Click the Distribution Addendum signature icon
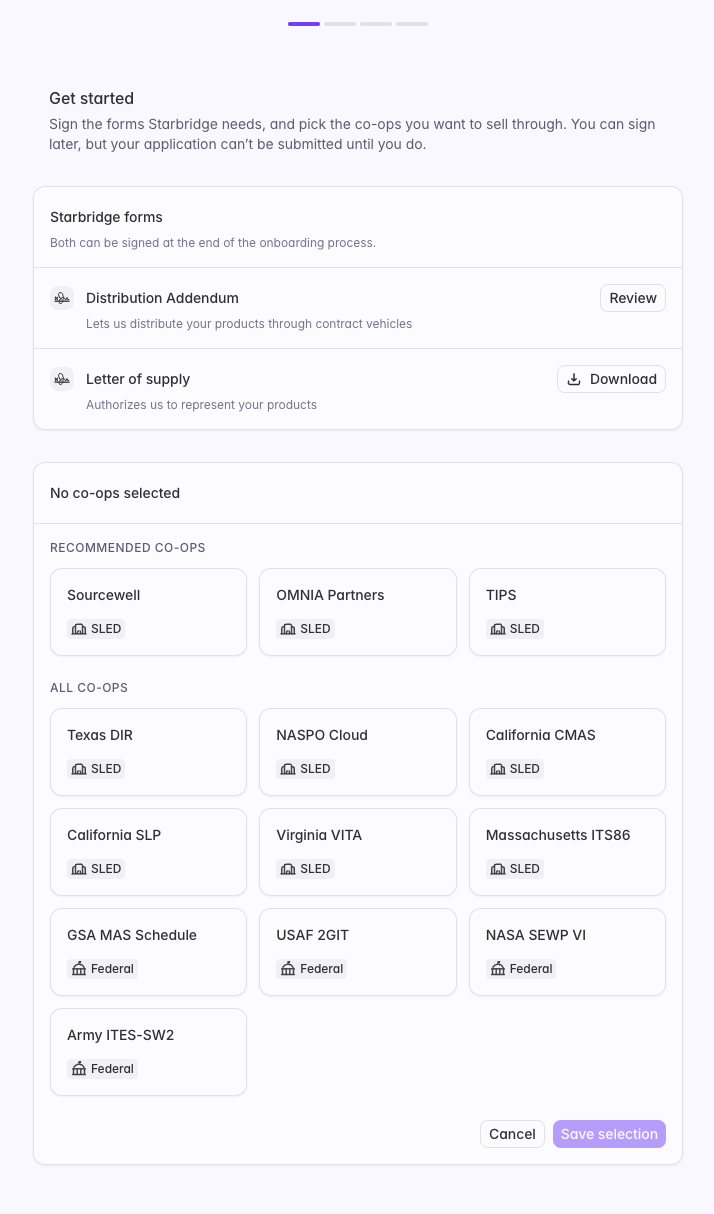 click(62, 298)
